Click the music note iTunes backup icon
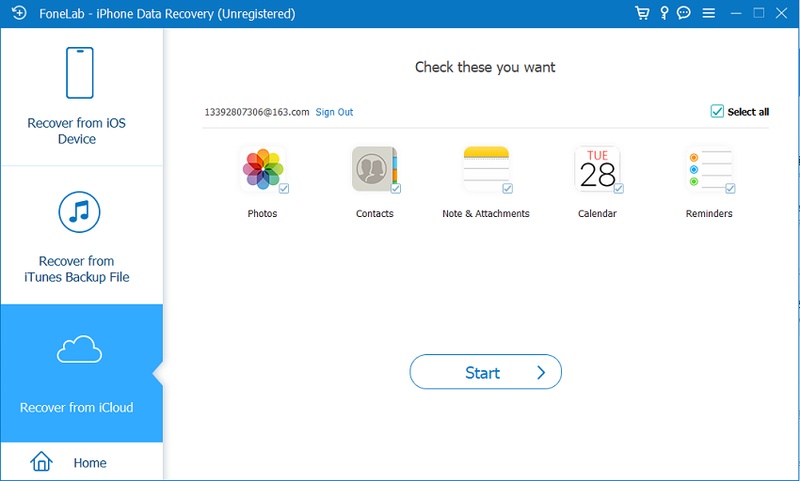 pyautogui.click(x=79, y=212)
